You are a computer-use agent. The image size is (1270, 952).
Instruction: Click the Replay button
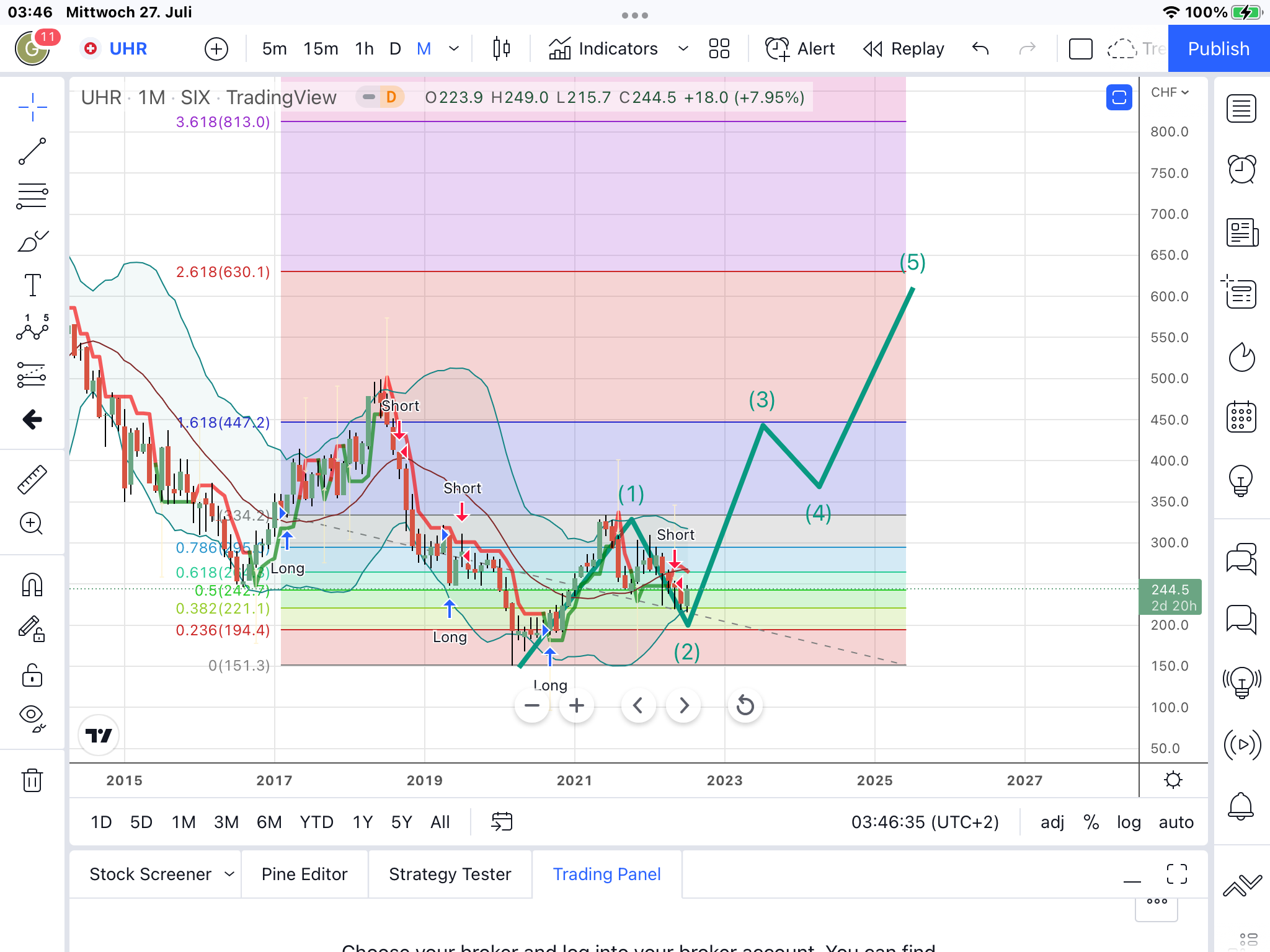point(904,48)
